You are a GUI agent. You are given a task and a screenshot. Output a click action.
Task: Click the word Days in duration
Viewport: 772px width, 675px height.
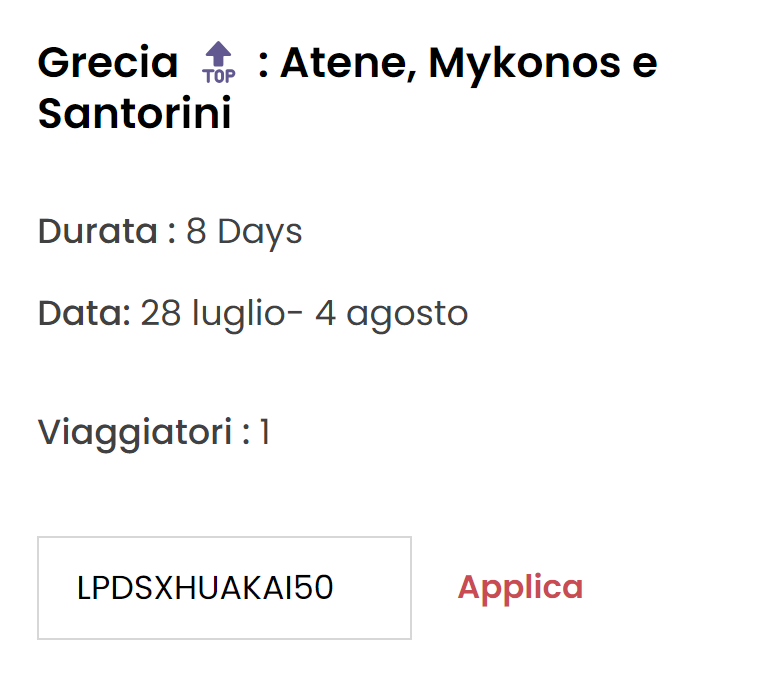[260, 232]
